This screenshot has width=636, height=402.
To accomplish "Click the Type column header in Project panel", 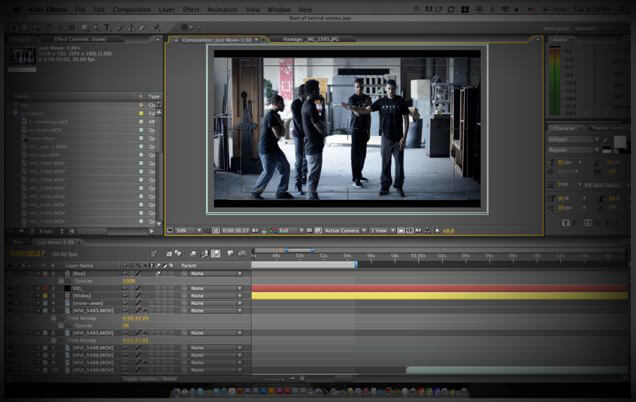I will pyautogui.click(x=154, y=96).
